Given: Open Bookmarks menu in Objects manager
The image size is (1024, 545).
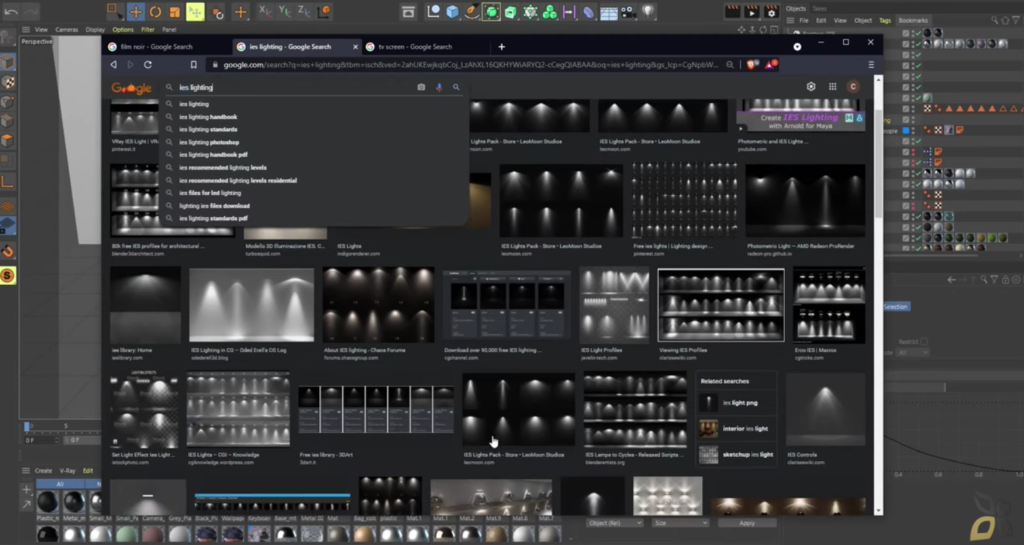Looking at the screenshot, I should click(x=913, y=20).
